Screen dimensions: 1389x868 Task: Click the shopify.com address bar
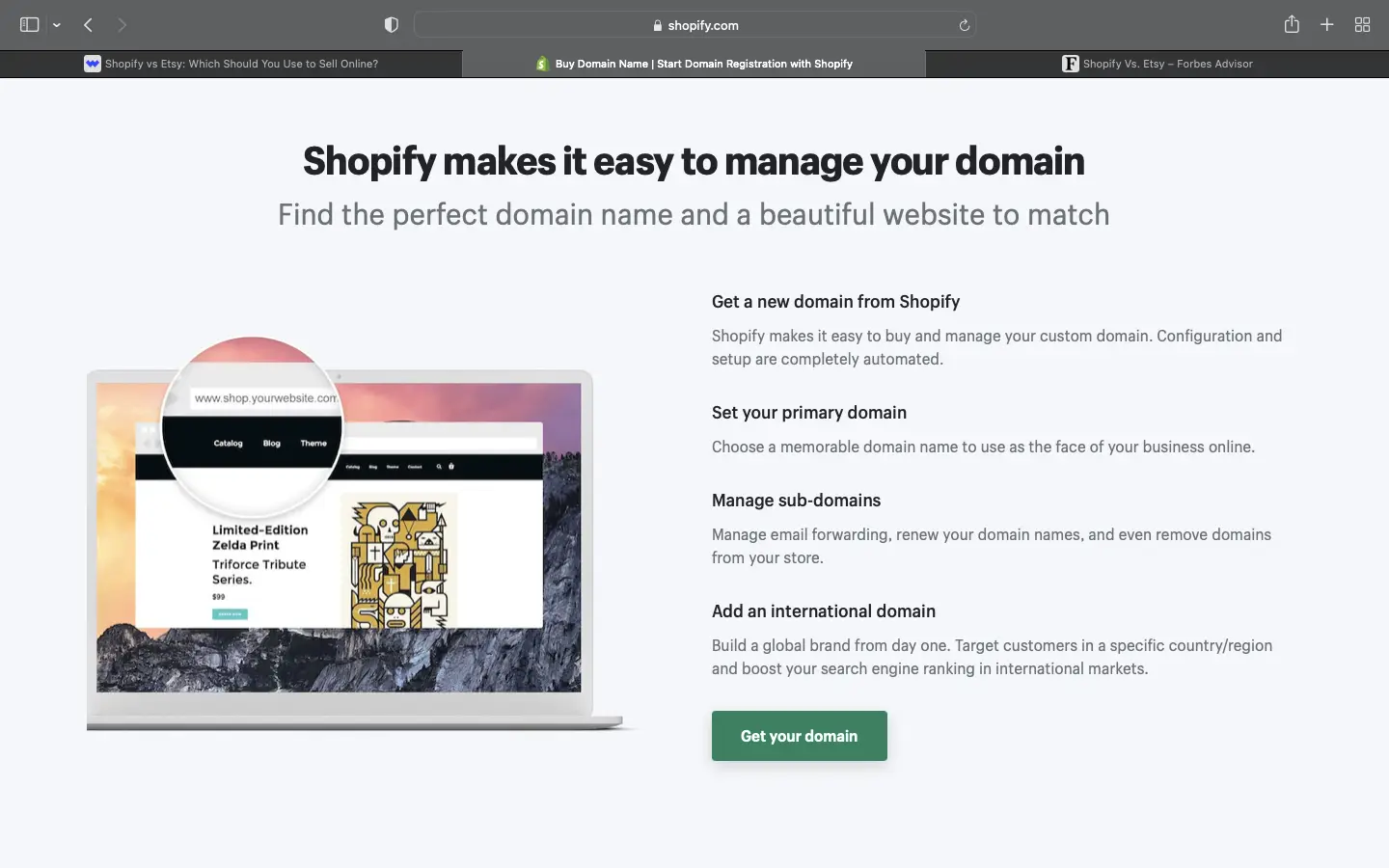[x=694, y=25]
